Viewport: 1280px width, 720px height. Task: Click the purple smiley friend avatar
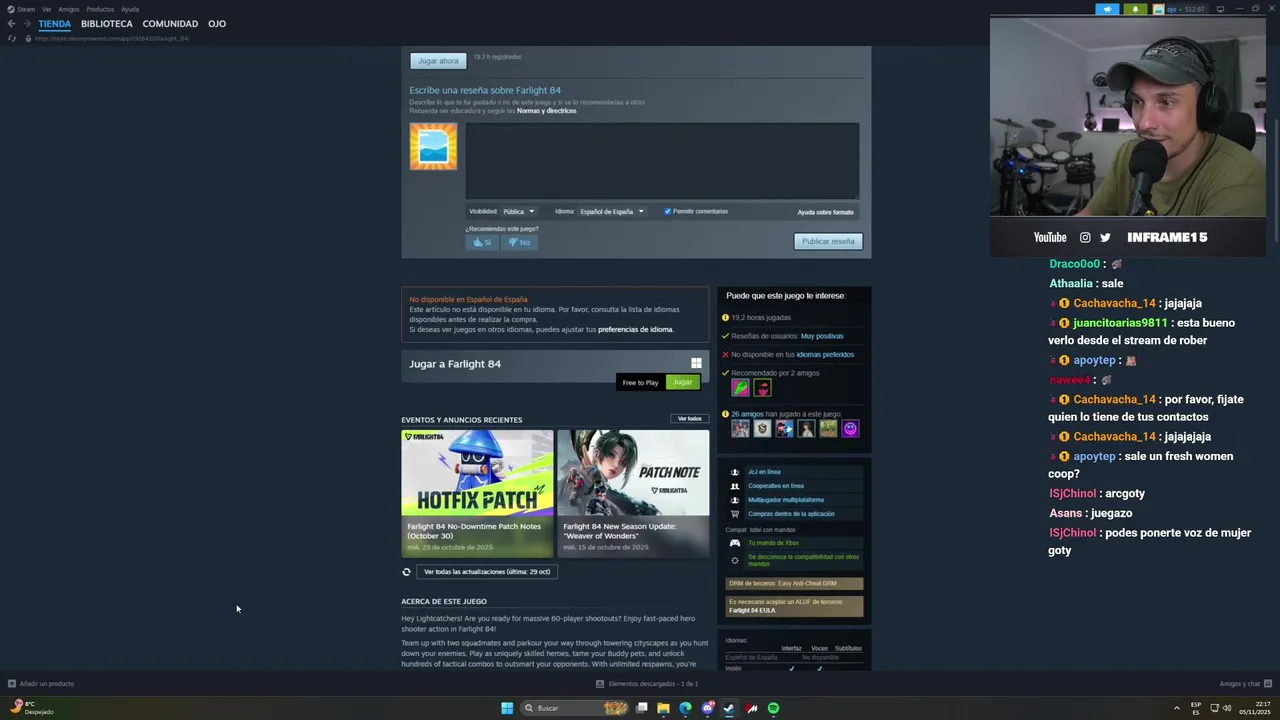coord(850,428)
